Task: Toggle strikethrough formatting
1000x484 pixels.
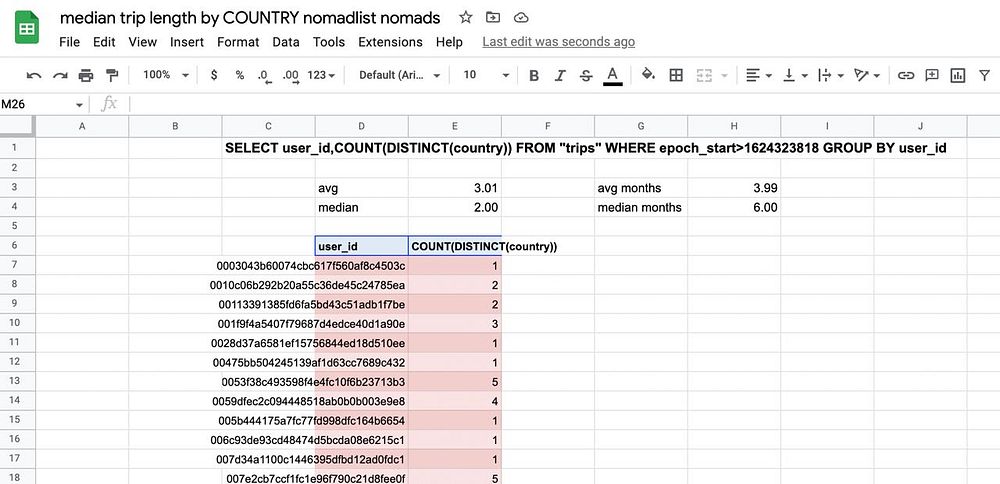Action: [x=586, y=75]
